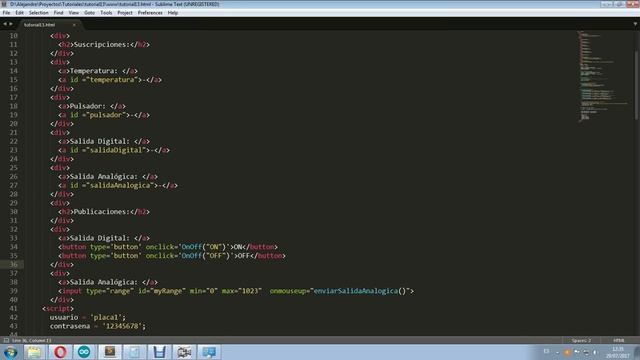The image size is (640, 360).
Task: Click highlighted line number 36 in gutter
Action: click(x=13, y=264)
